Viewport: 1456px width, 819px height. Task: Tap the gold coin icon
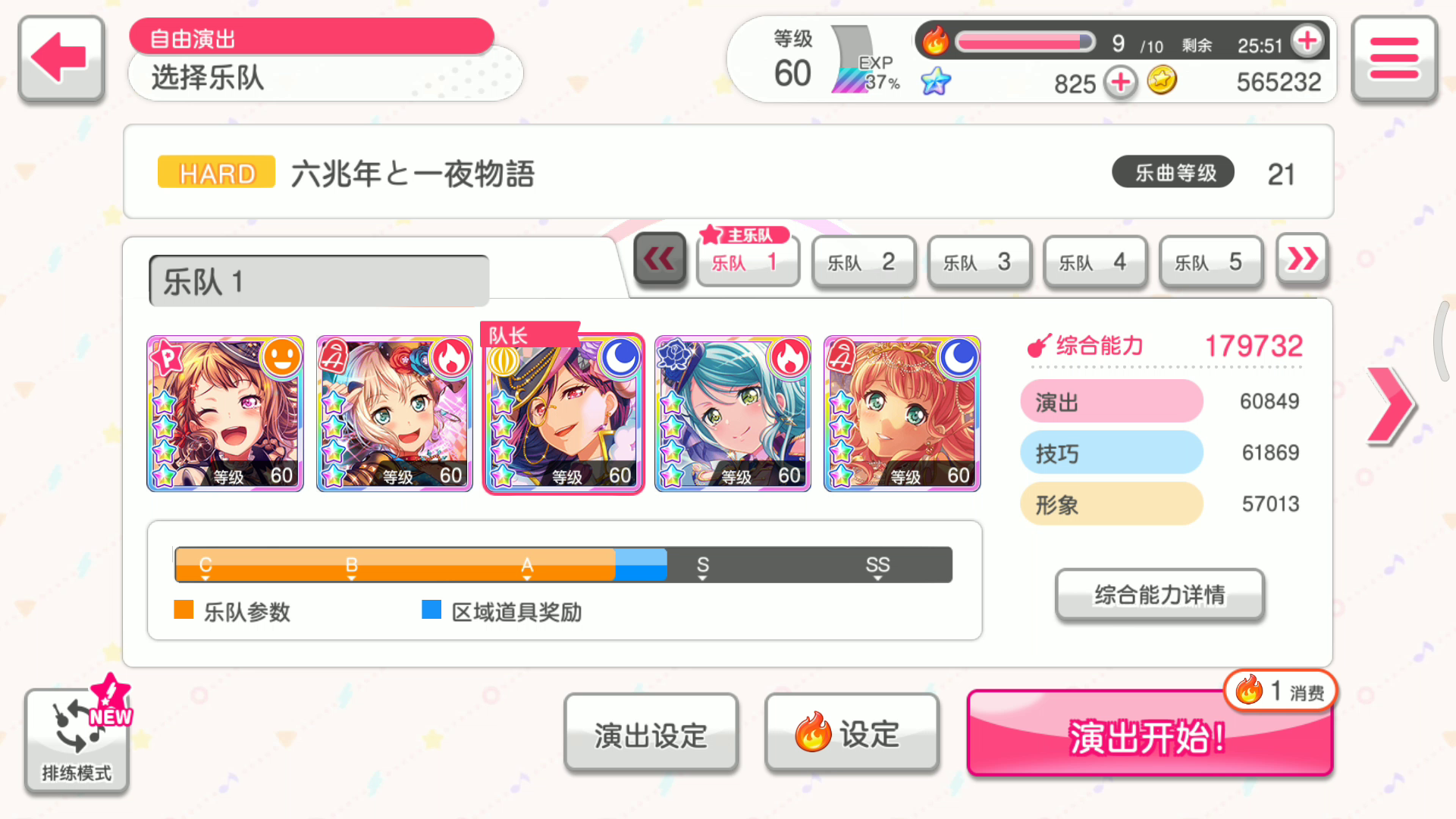tap(1162, 80)
